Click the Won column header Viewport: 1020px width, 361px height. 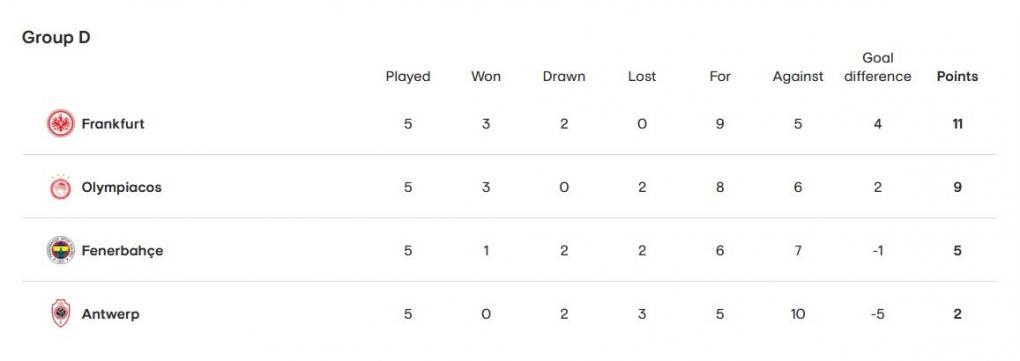[486, 77]
